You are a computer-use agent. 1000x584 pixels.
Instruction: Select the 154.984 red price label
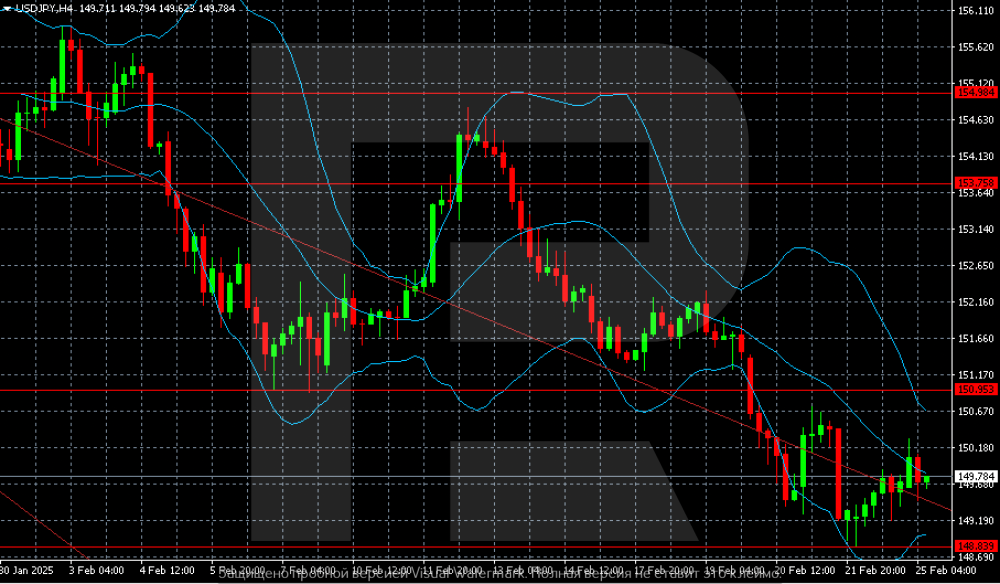coord(975,92)
